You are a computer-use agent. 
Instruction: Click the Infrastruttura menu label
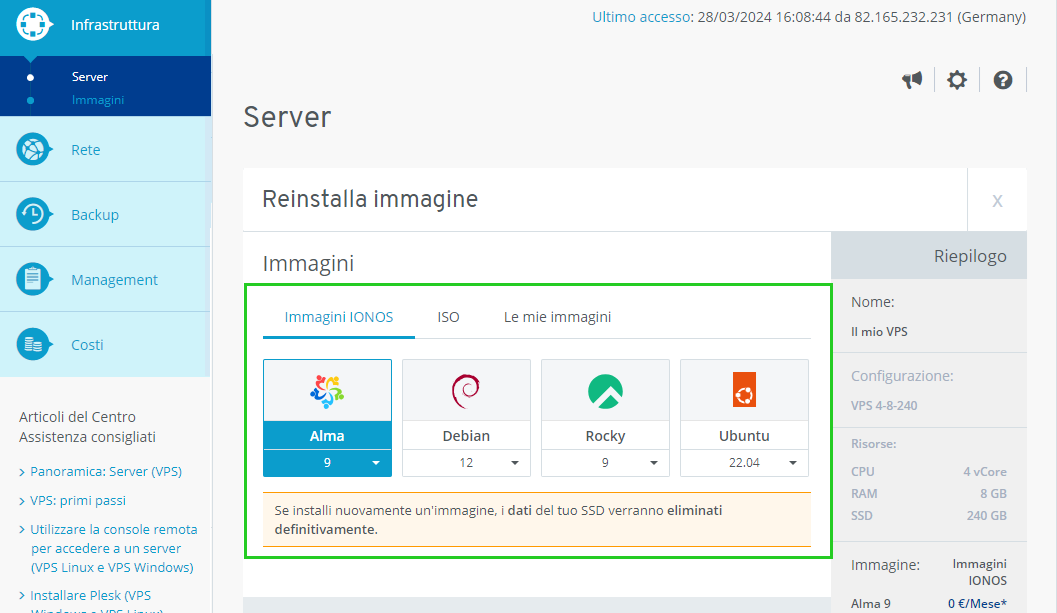pos(115,25)
